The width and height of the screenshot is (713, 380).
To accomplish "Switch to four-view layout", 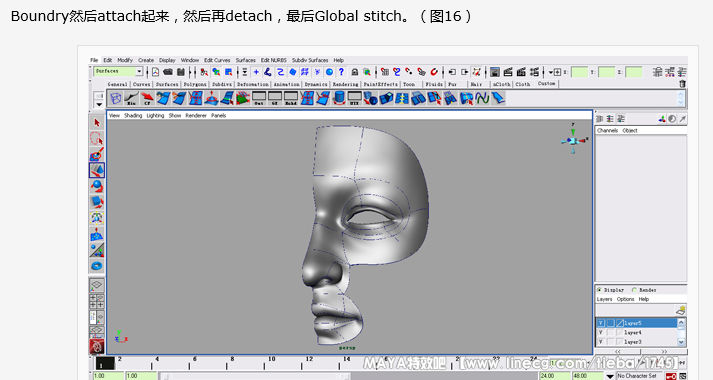I will [97, 301].
